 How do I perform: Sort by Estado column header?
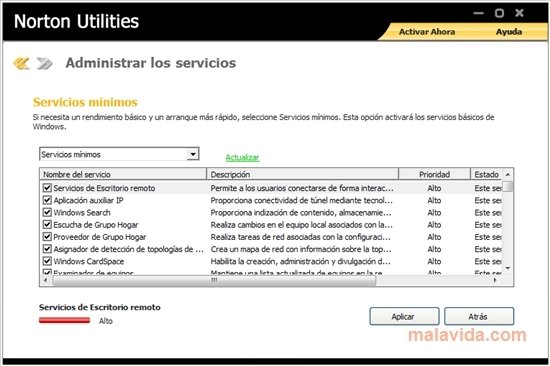pos(487,174)
